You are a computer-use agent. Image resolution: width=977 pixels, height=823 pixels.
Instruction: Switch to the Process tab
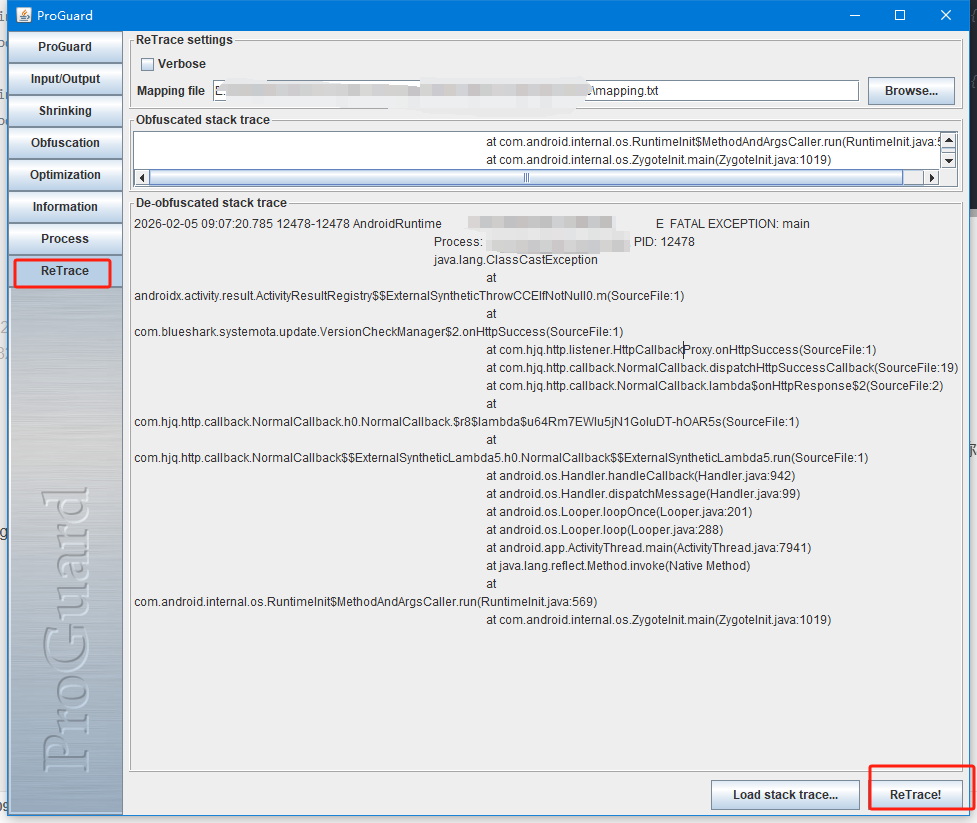pyautogui.click(x=65, y=239)
